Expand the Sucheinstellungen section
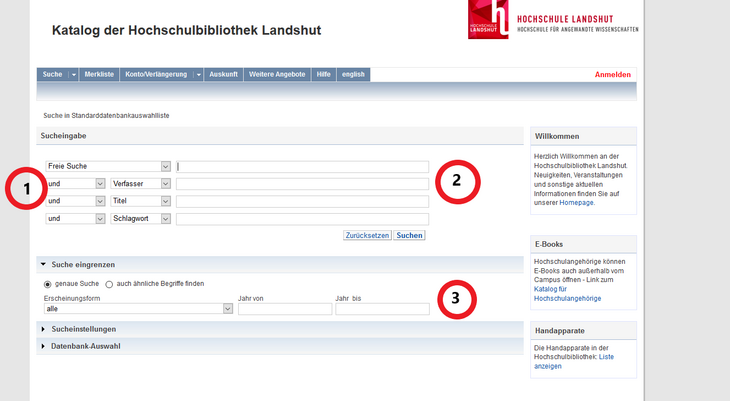 83,329
